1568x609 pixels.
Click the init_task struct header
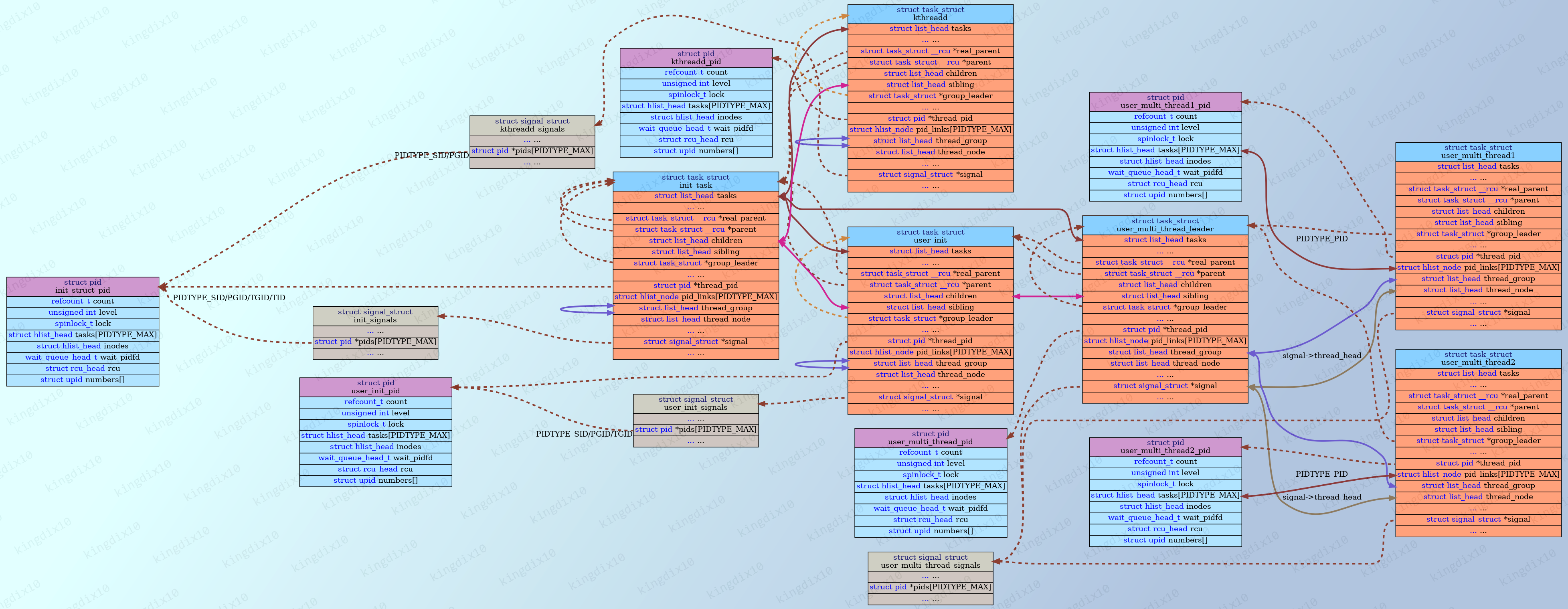(696, 182)
